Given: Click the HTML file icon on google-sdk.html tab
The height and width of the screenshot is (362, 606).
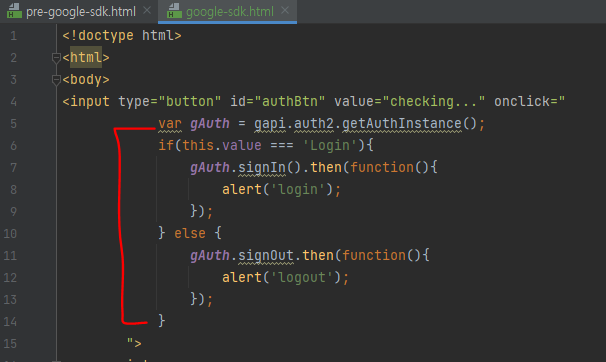Looking at the screenshot, I should (174, 11).
